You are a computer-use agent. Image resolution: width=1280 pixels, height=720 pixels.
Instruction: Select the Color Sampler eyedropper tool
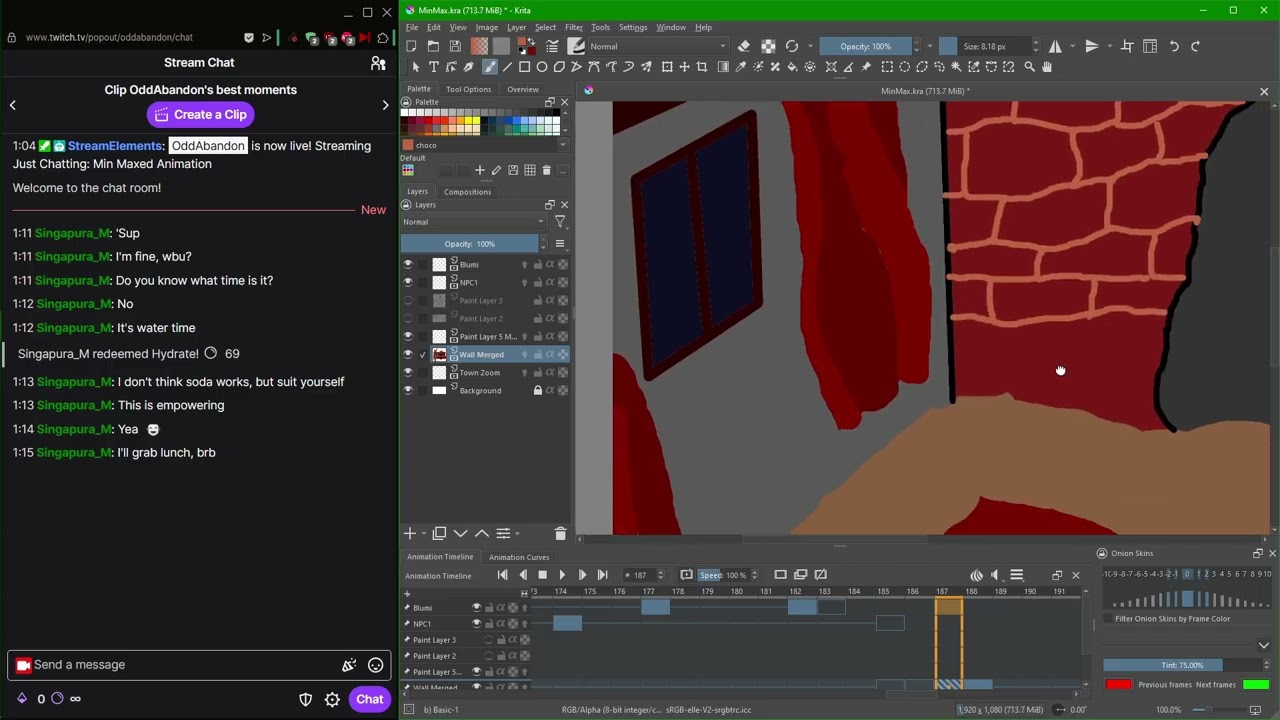(x=740, y=67)
